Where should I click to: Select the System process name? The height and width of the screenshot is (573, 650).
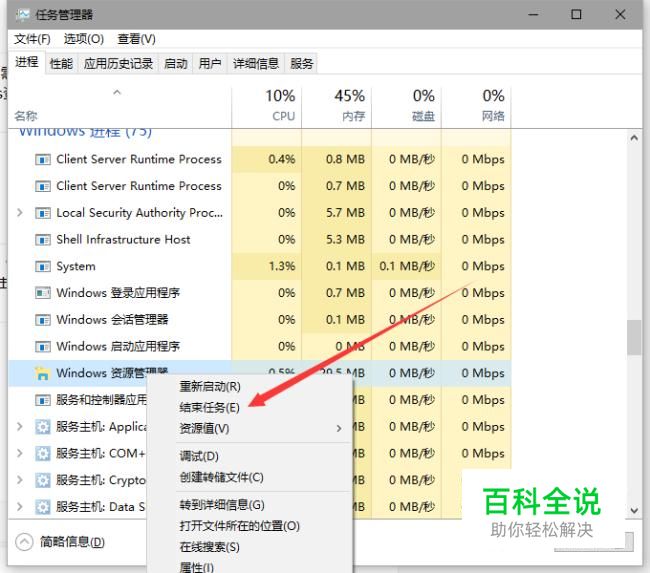click(x=76, y=267)
